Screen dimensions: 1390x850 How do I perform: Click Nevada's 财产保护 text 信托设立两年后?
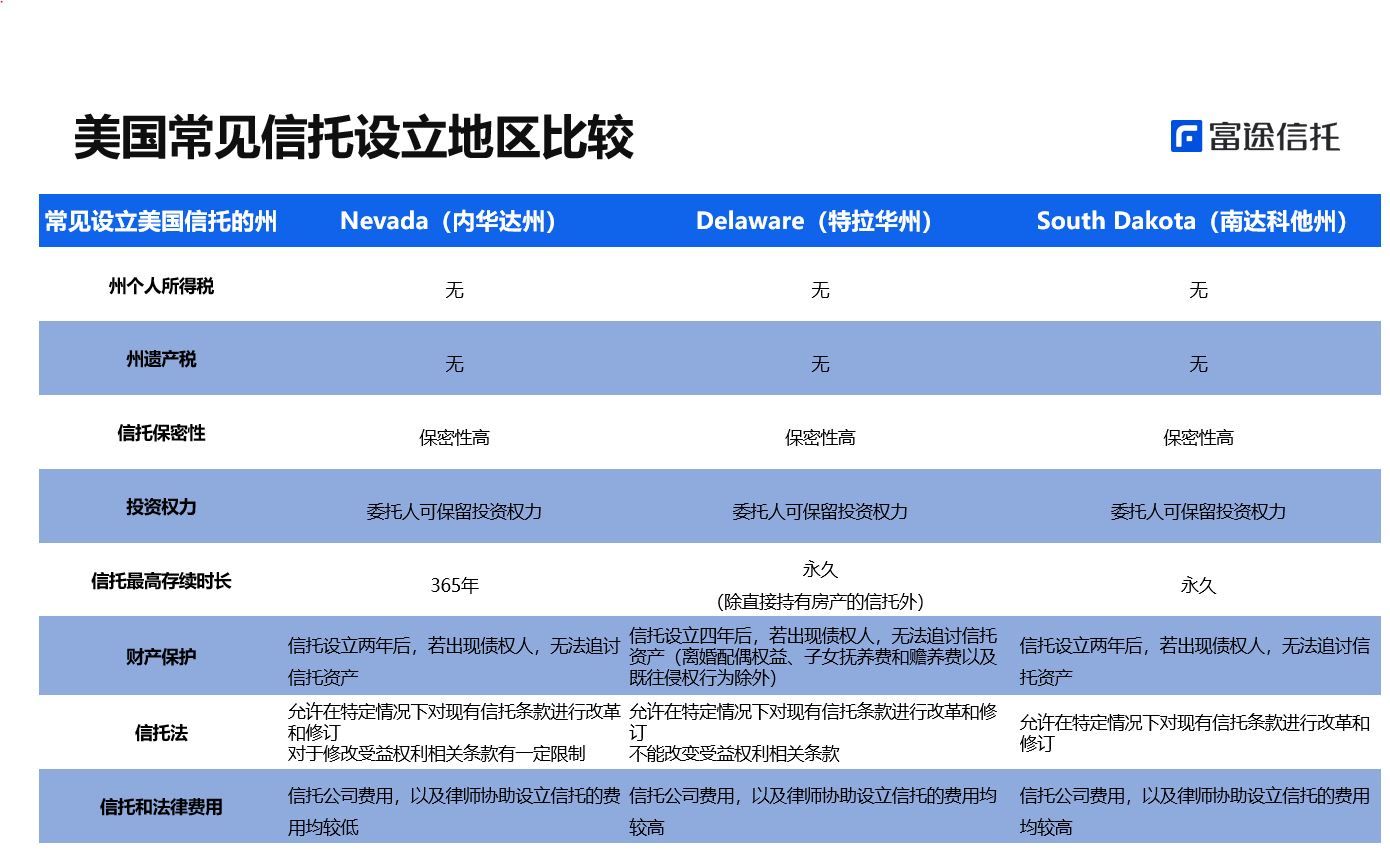454,661
